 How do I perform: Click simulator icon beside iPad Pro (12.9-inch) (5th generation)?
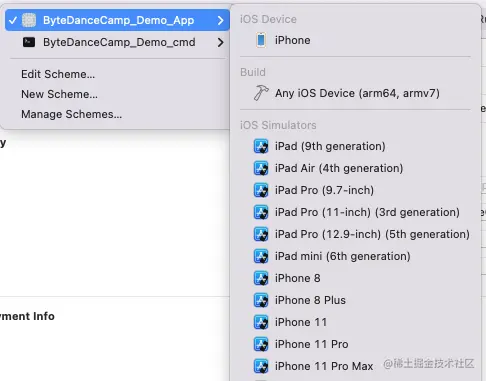tap(261, 234)
